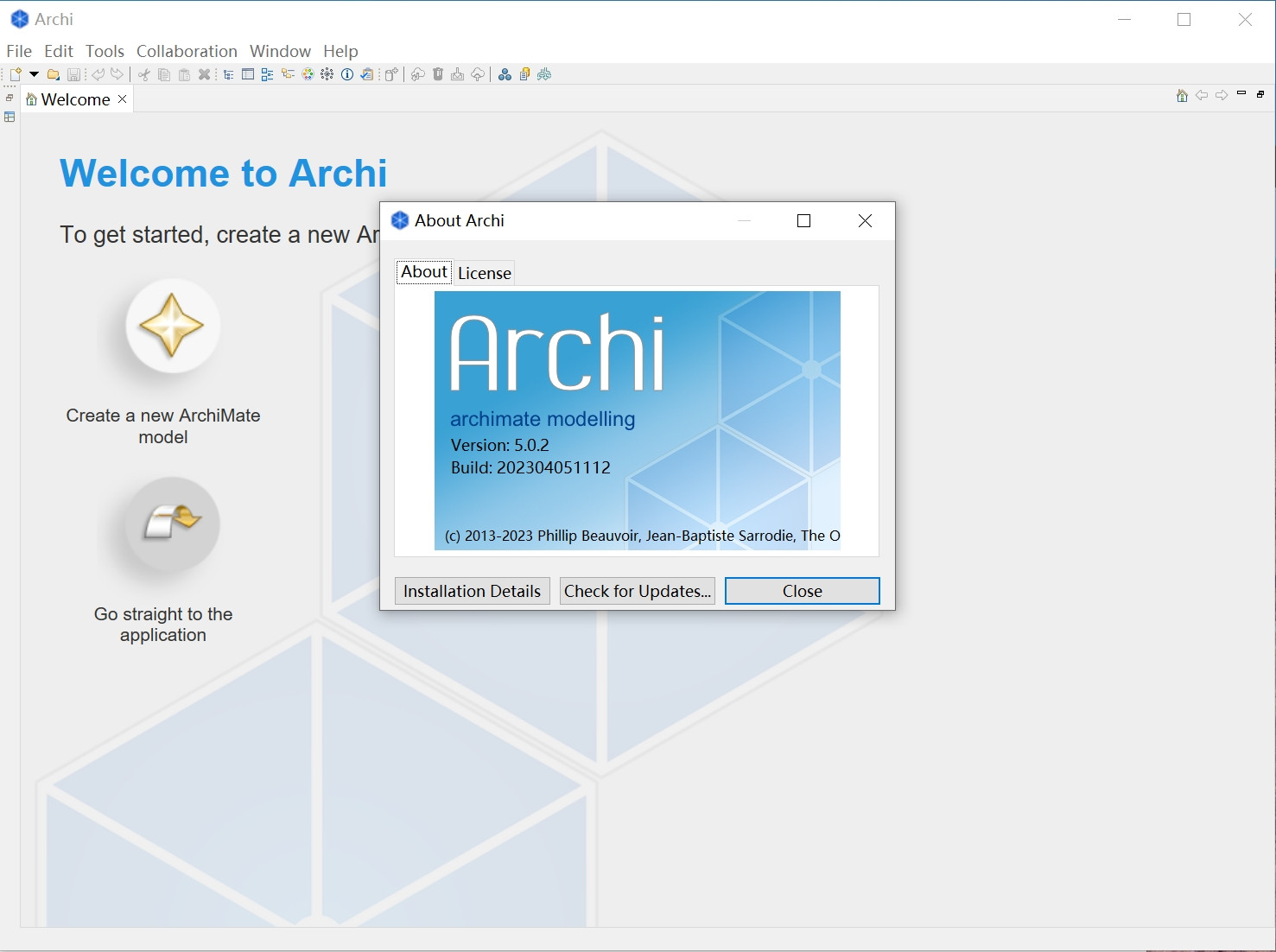Select the Welcome tab
This screenshot has width=1276, height=952.
coord(75,99)
